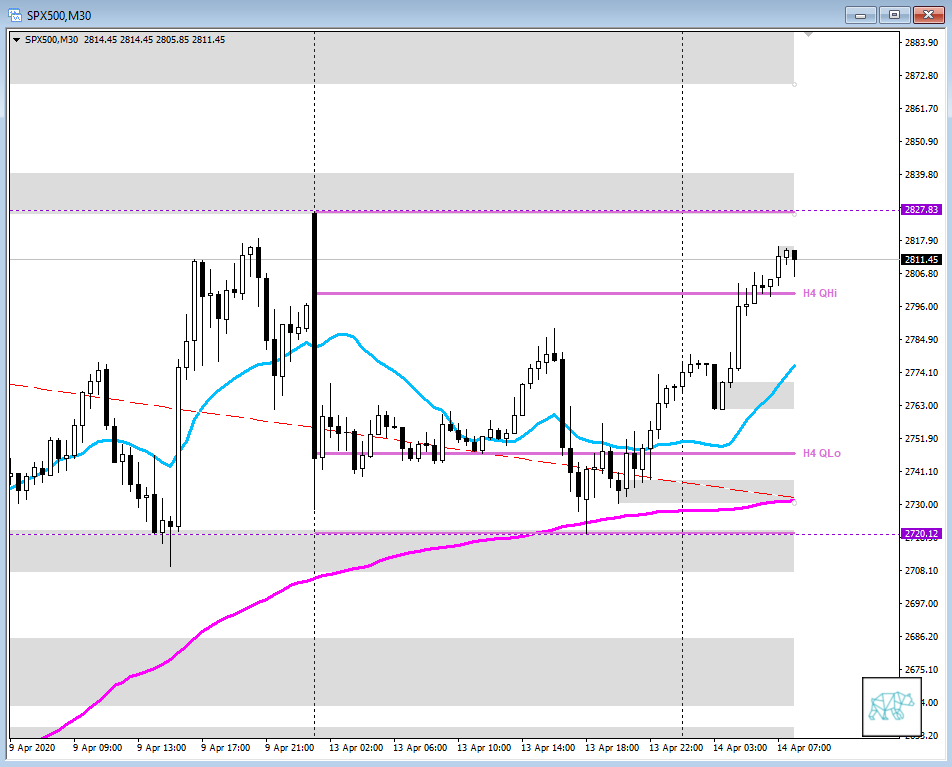Close the SPX500,M30 chart window
Screen dimensions: 952x767
coord(927,14)
